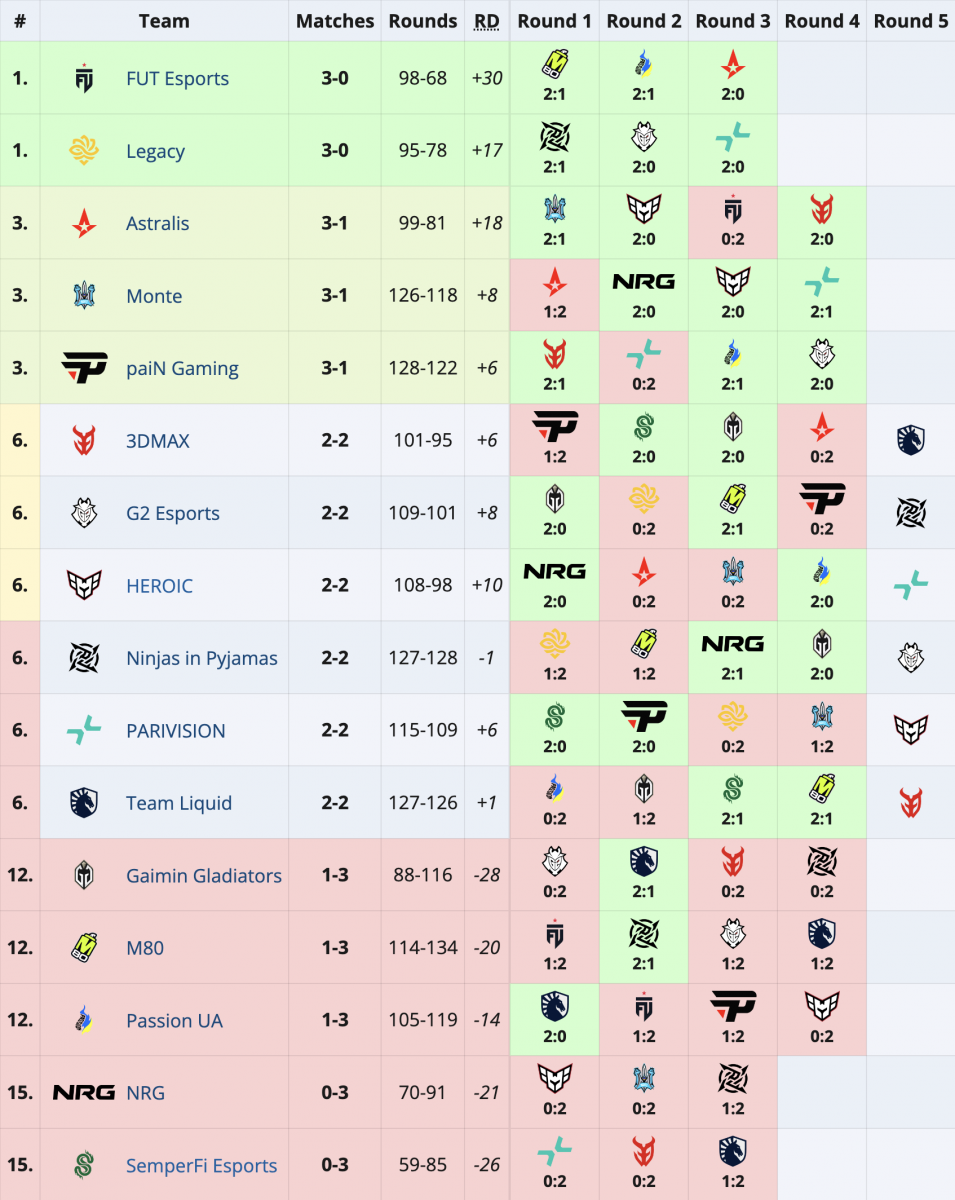Click the PARIVISION logo in the Team column

click(84, 730)
